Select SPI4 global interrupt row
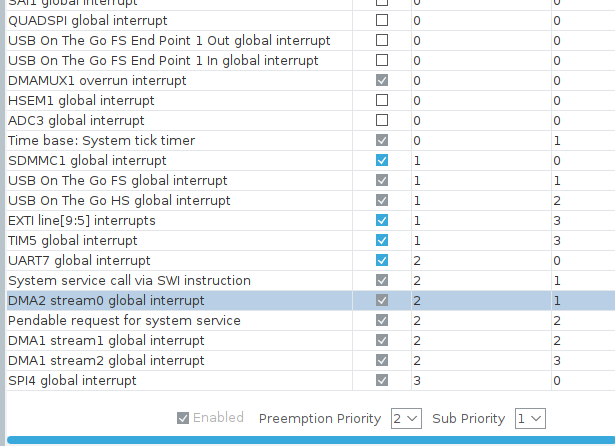Viewport: 615px width, 446px height. (x=311, y=380)
